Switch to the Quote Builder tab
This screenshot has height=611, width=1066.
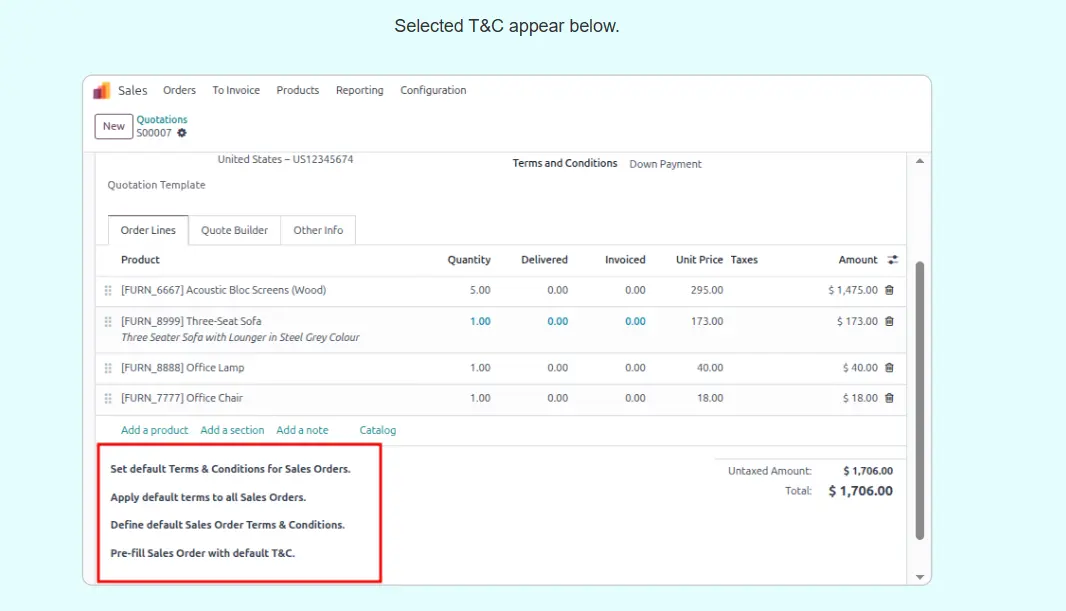pyautogui.click(x=234, y=230)
